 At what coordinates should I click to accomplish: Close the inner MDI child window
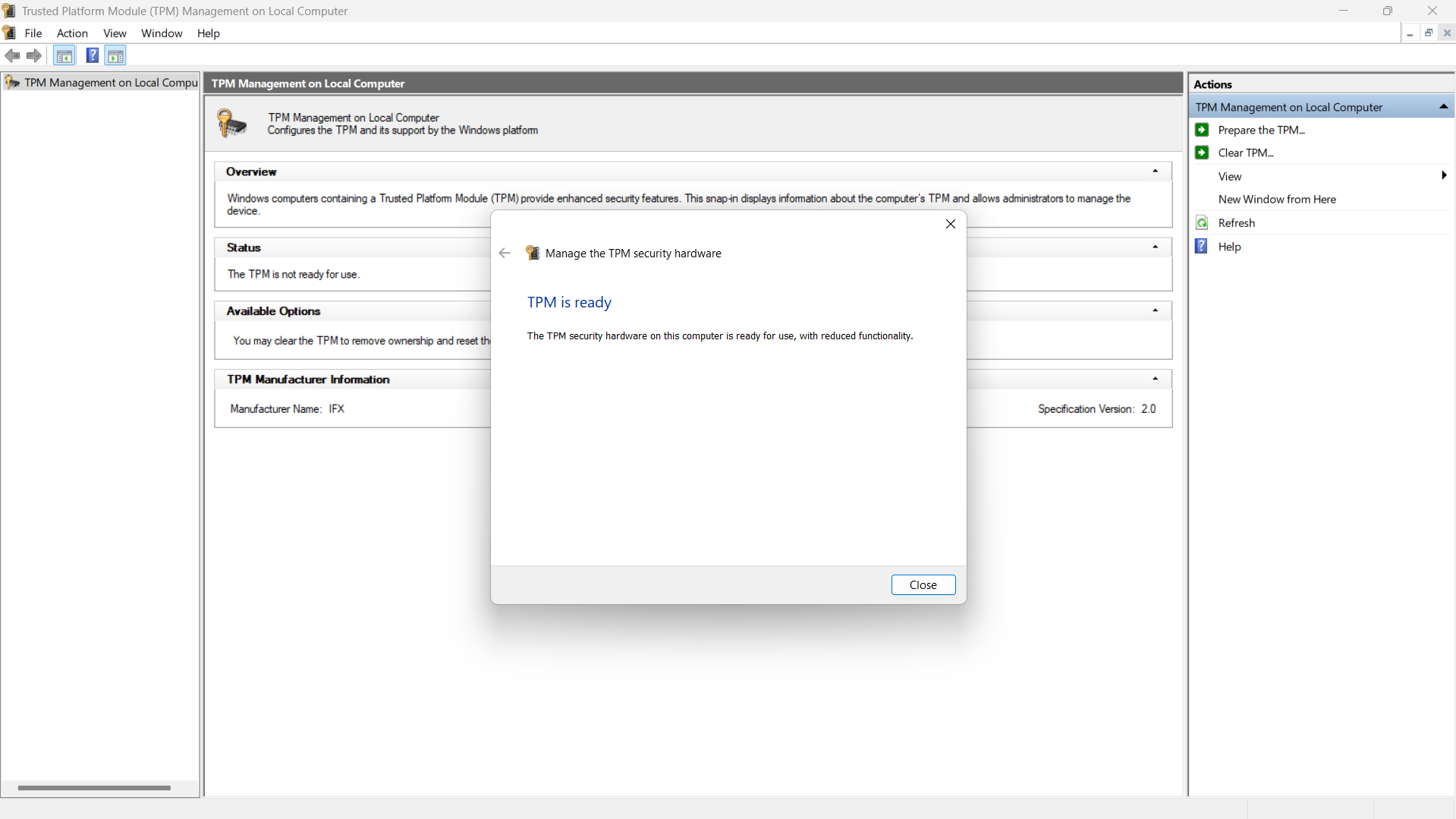coord(1447,33)
